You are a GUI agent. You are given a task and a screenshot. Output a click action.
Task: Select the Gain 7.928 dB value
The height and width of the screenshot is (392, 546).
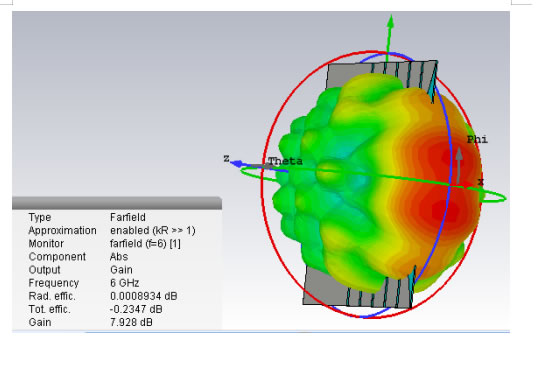tap(131, 322)
